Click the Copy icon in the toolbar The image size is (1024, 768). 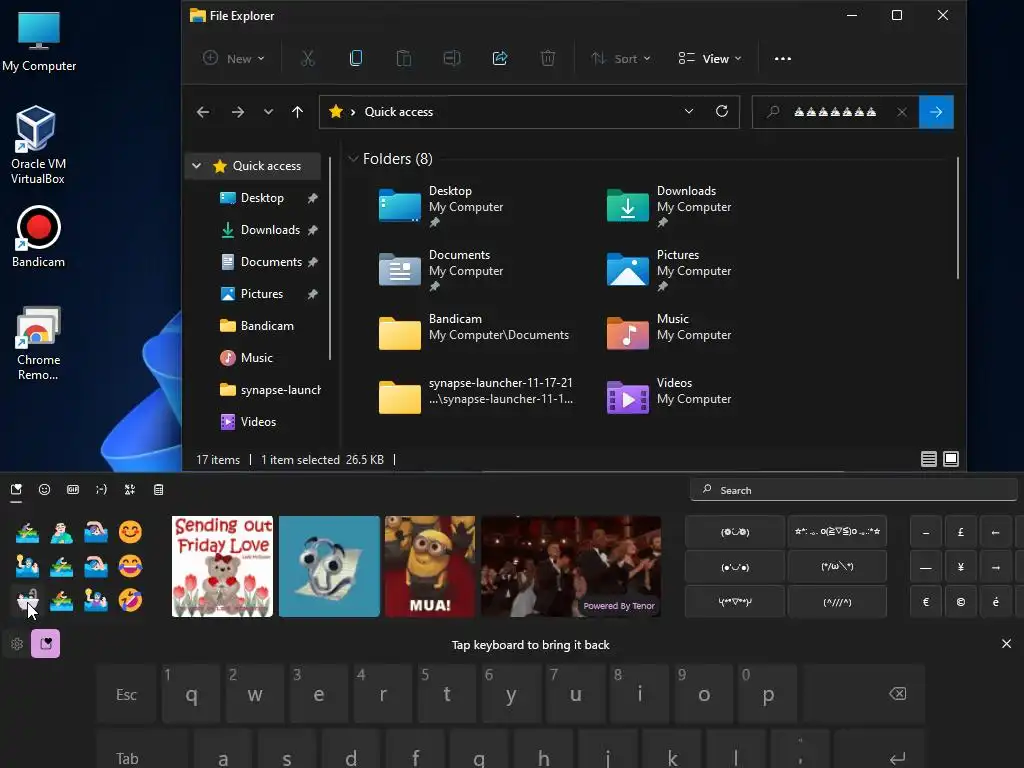pos(356,59)
